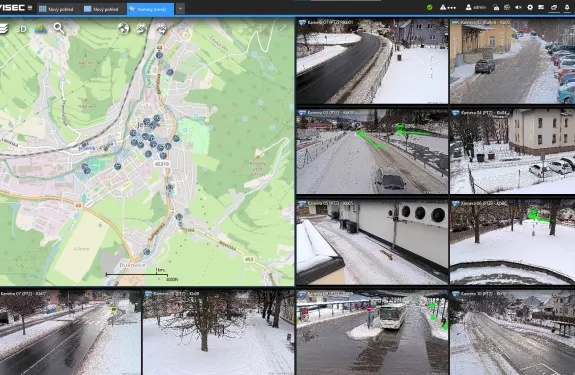Click the camera marker nearest road label 44
575x375 pixels.
tap(159, 55)
